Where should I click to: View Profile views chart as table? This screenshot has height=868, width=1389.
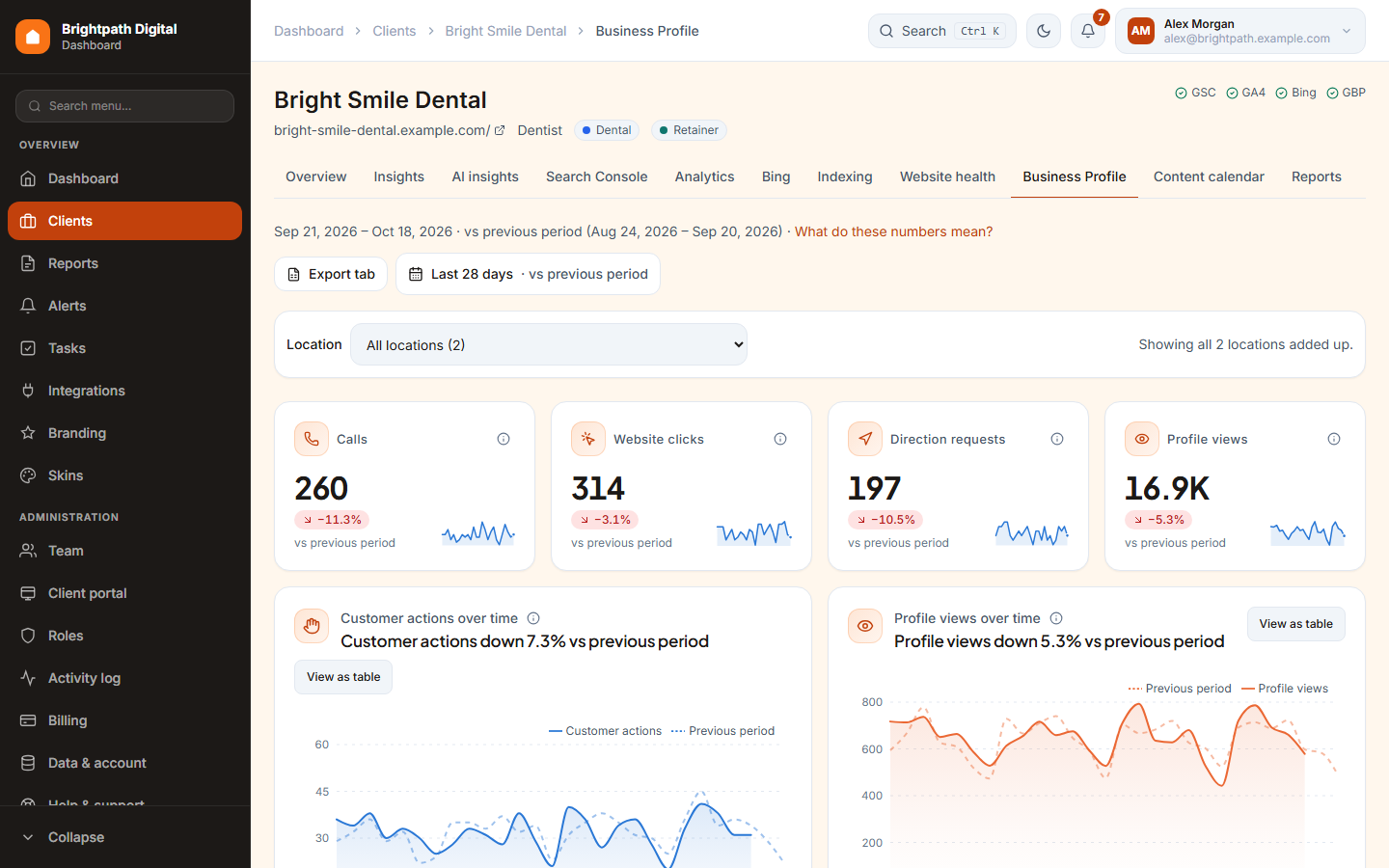[1295, 624]
